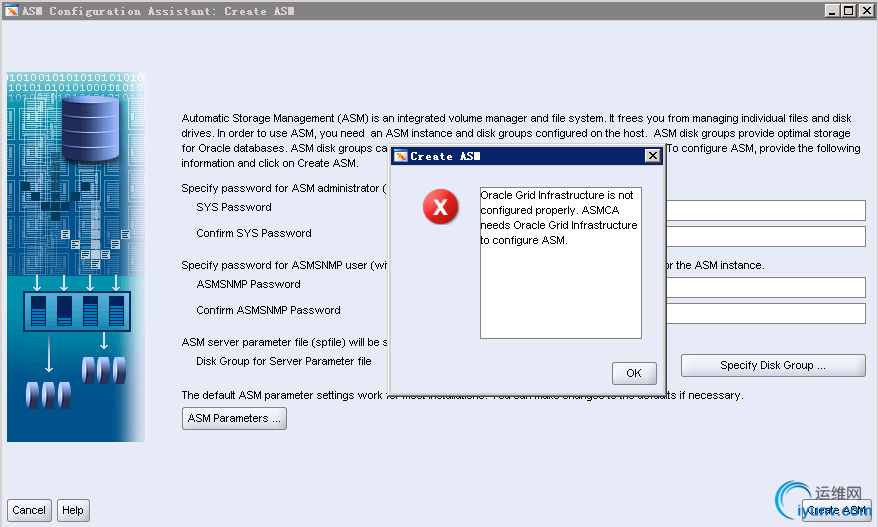The image size is (878, 527).
Task: Close the Create ASM error dialog
Action: pyautogui.click(x=652, y=156)
